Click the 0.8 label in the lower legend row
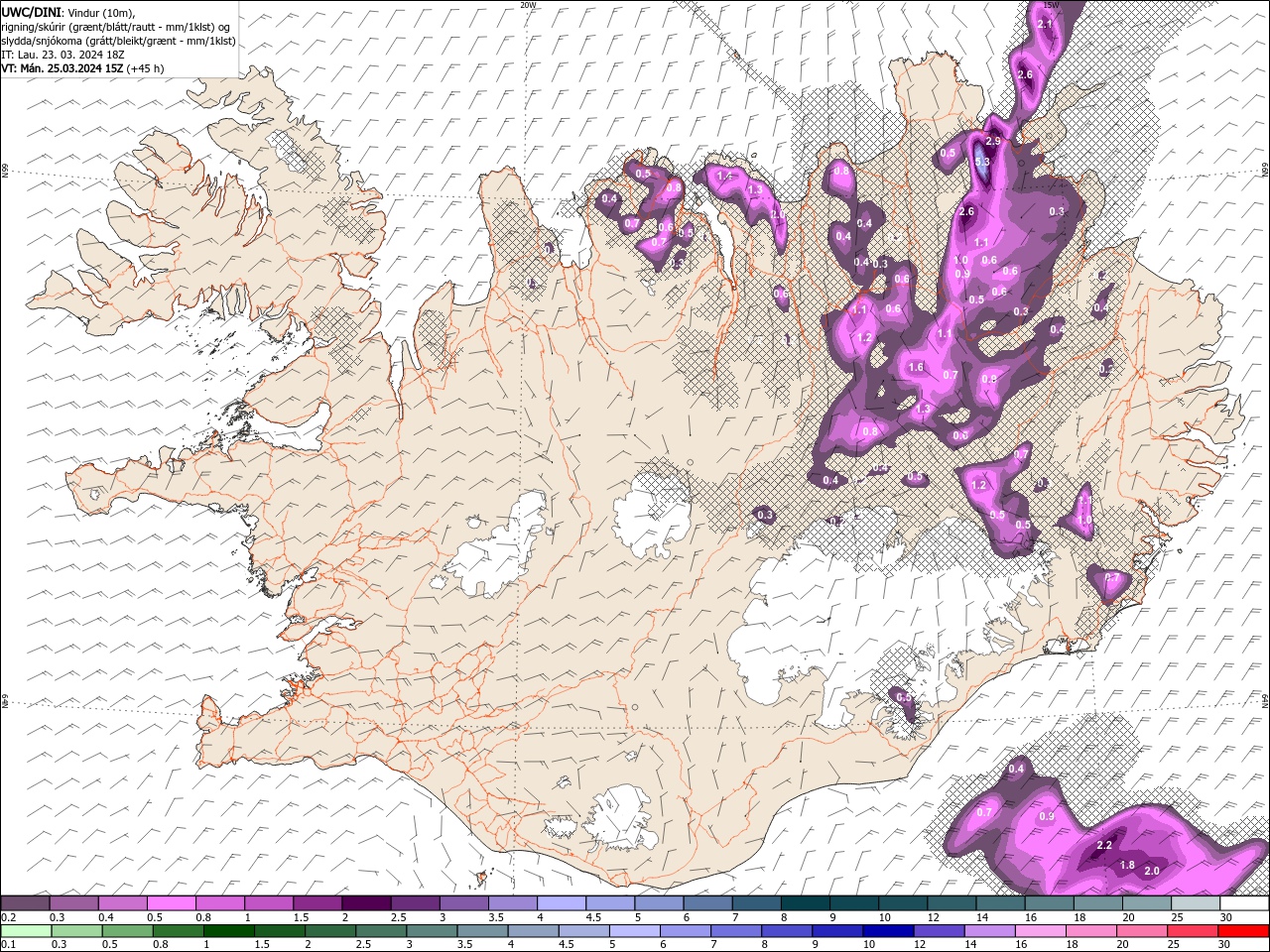The height and width of the screenshot is (952, 1270). point(160,945)
